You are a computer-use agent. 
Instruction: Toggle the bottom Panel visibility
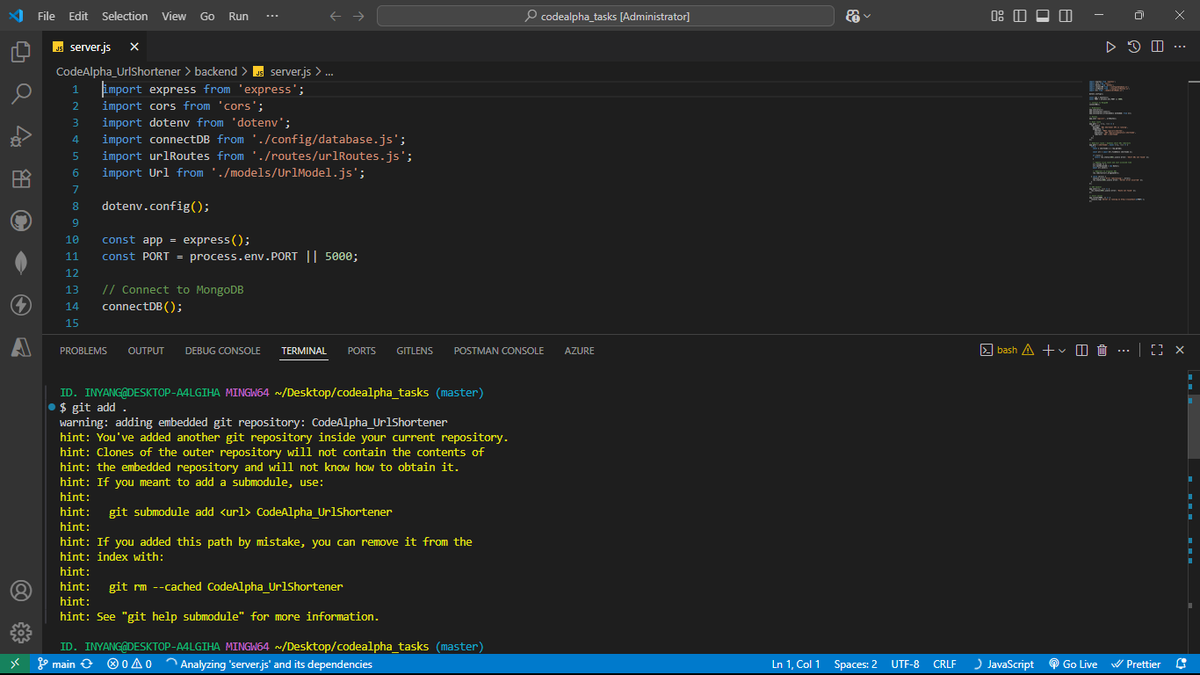(x=1043, y=16)
